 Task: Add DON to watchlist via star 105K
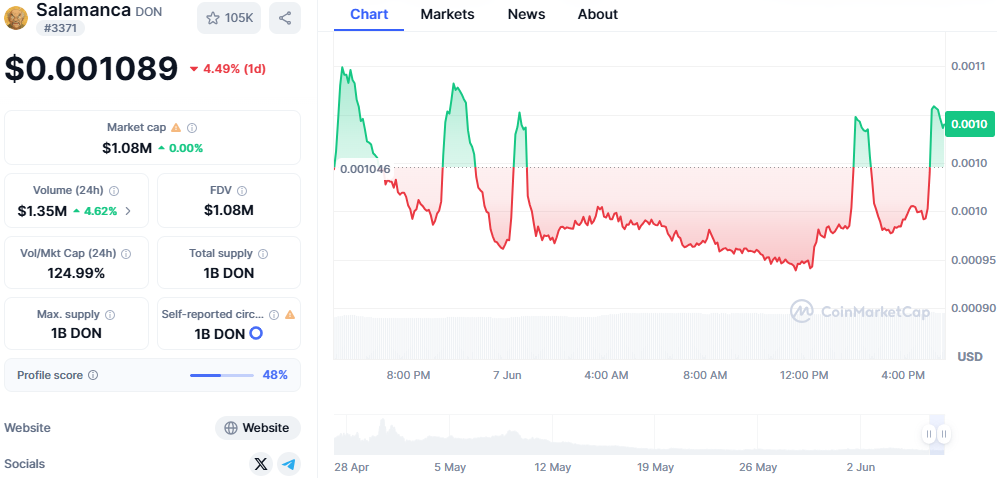pyautogui.click(x=229, y=18)
